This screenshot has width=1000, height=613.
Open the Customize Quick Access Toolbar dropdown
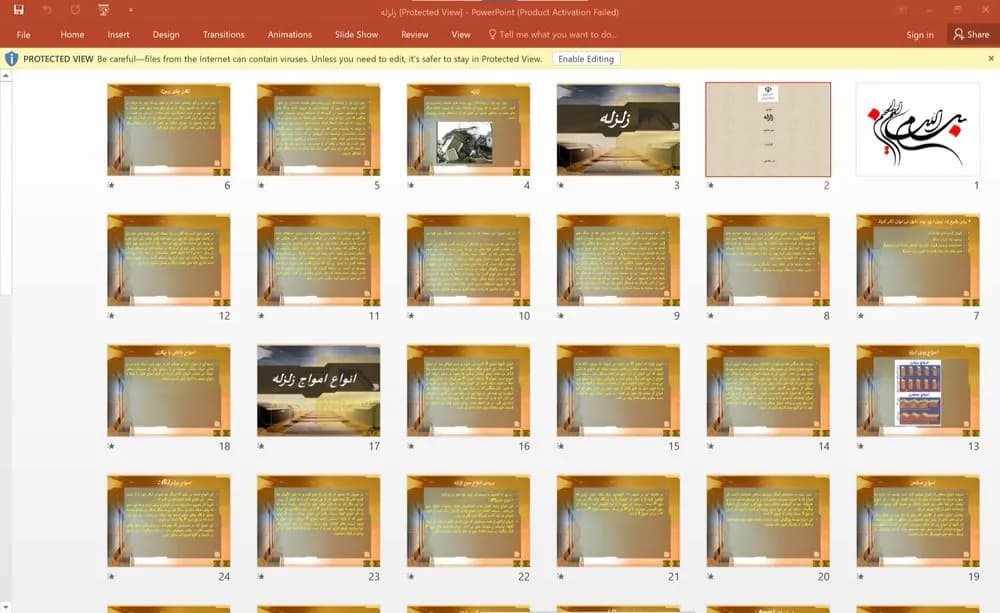click(131, 10)
